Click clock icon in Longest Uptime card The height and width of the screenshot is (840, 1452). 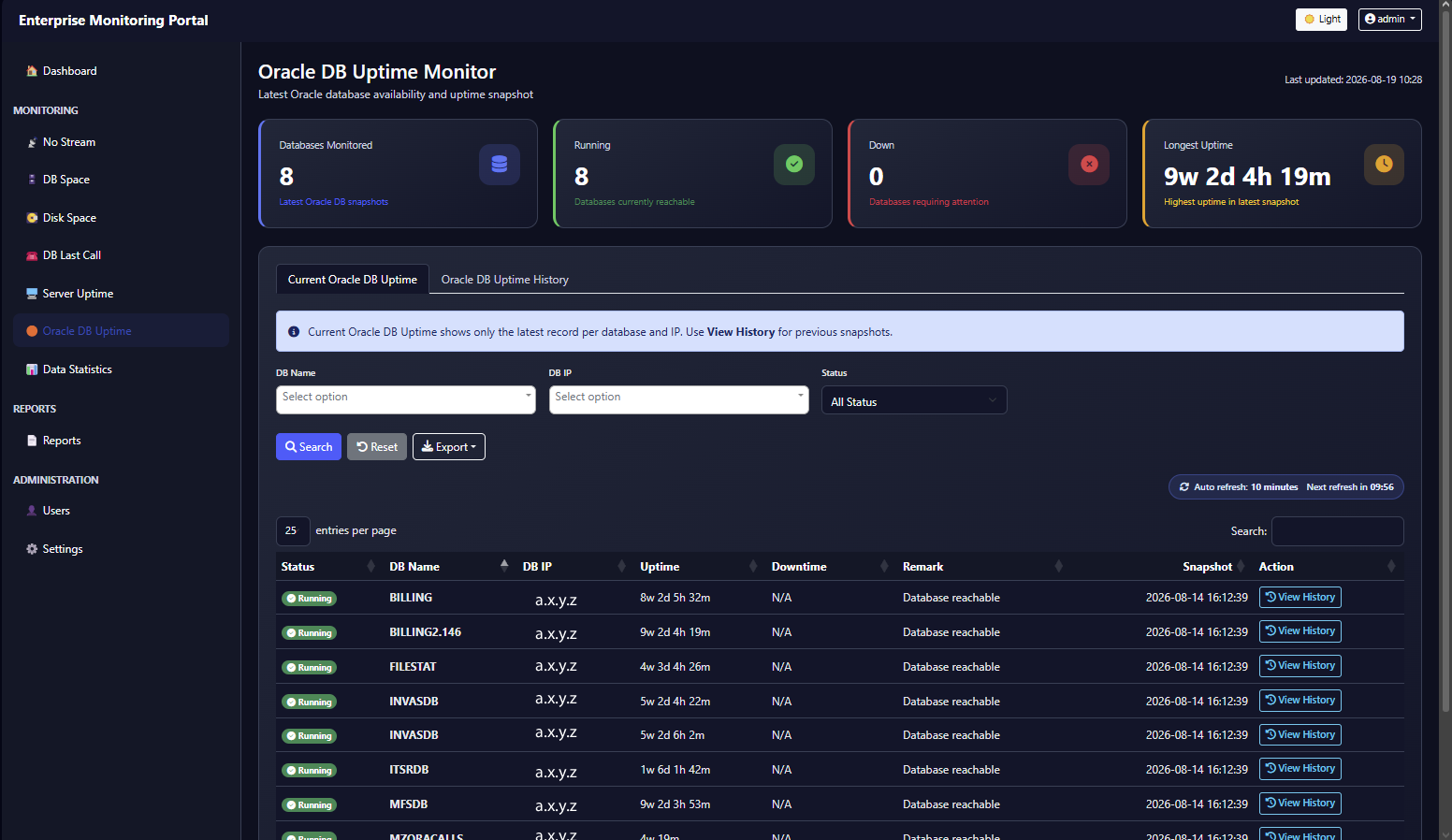pos(1384,165)
